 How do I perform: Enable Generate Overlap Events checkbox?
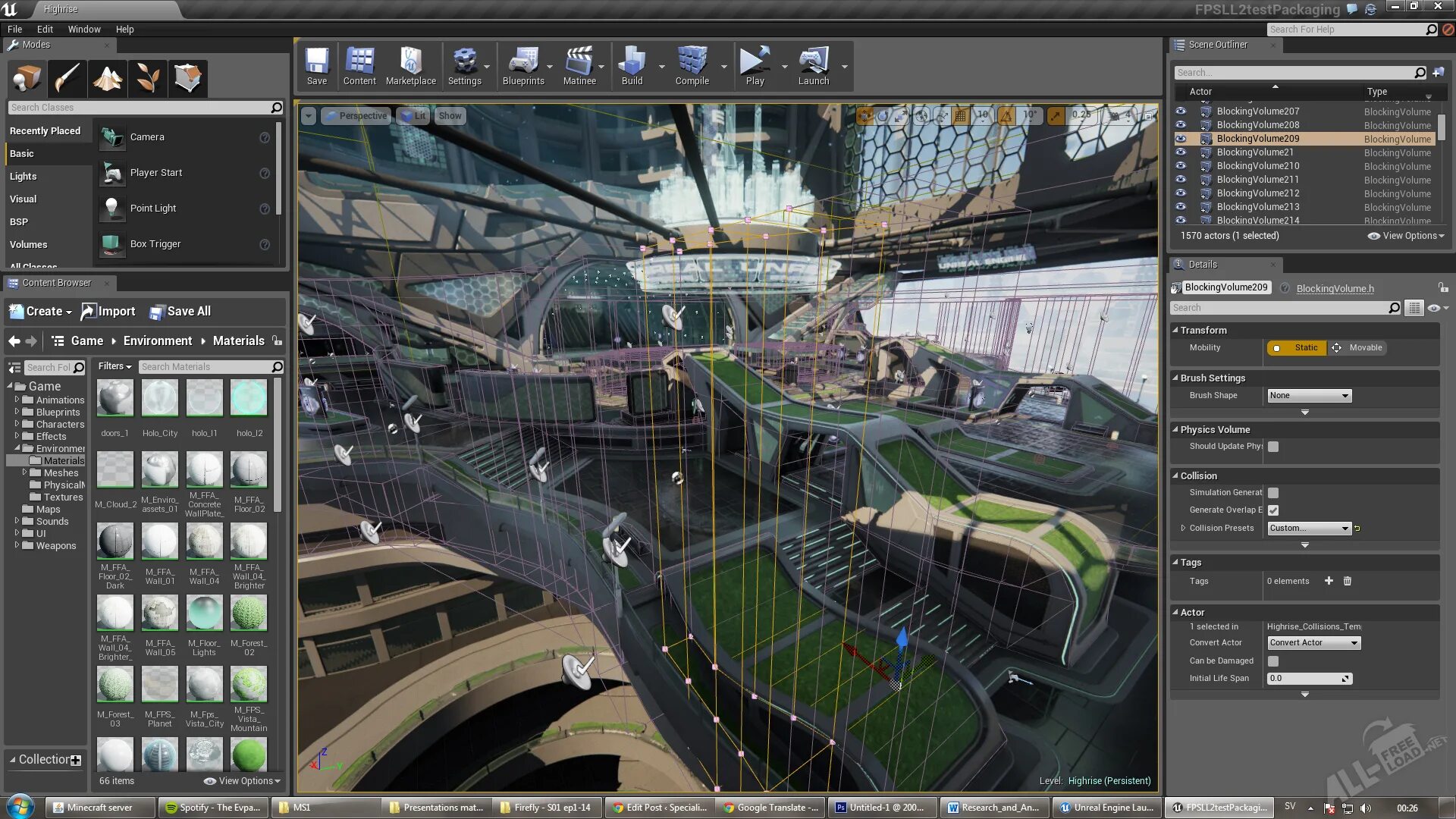click(x=1273, y=510)
